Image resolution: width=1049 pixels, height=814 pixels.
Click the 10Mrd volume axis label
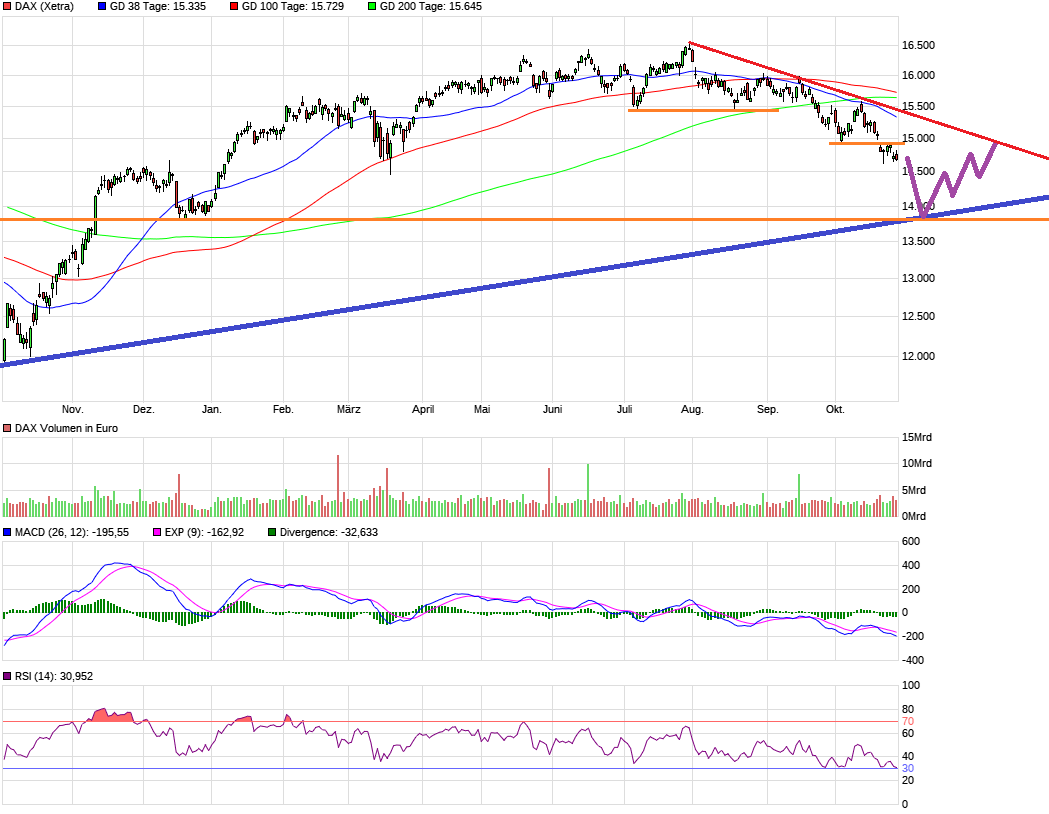(x=917, y=464)
